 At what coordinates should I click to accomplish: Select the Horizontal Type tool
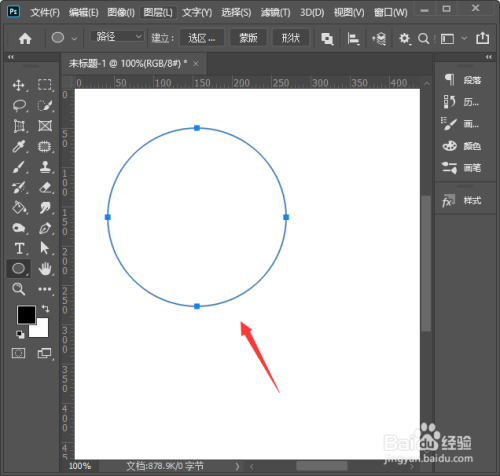click(x=19, y=249)
